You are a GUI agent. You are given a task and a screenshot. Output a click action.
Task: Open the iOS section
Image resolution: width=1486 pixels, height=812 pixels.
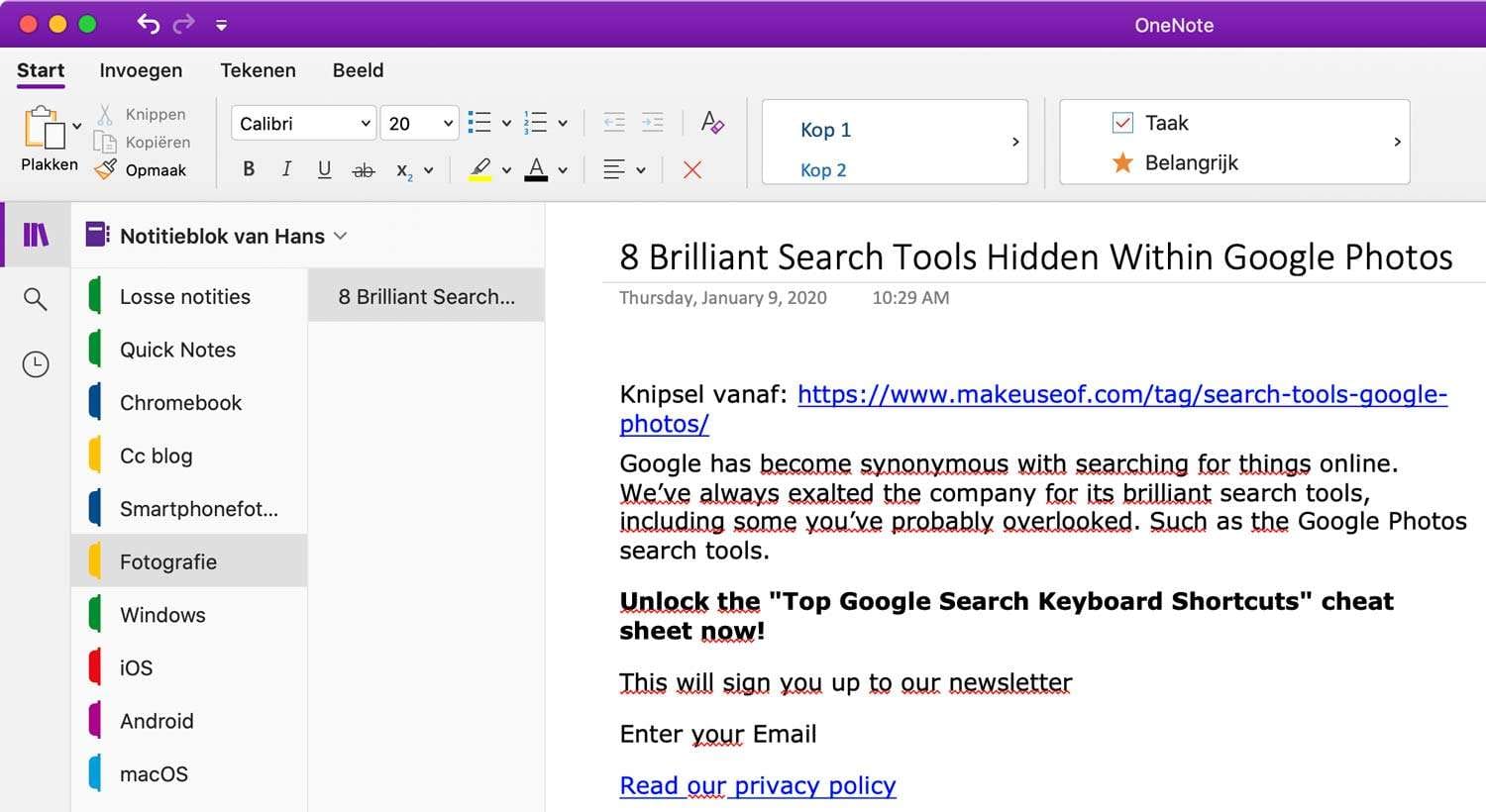click(x=189, y=667)
